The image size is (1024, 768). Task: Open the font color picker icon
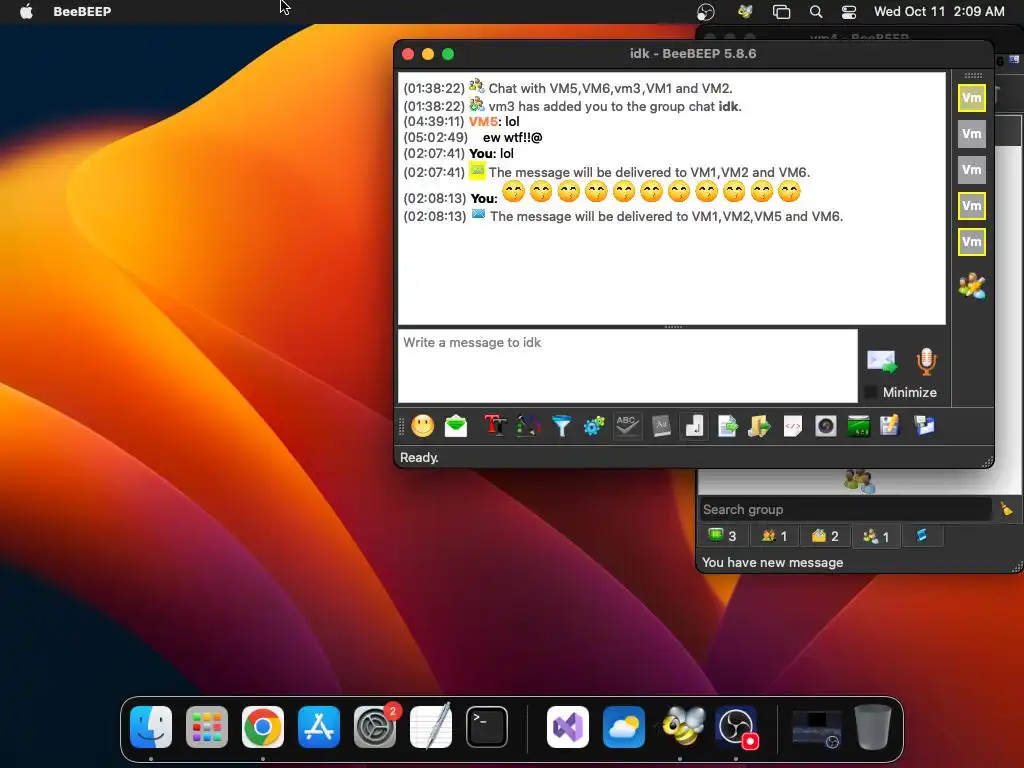pyautogui.click(x=528, y=426)
